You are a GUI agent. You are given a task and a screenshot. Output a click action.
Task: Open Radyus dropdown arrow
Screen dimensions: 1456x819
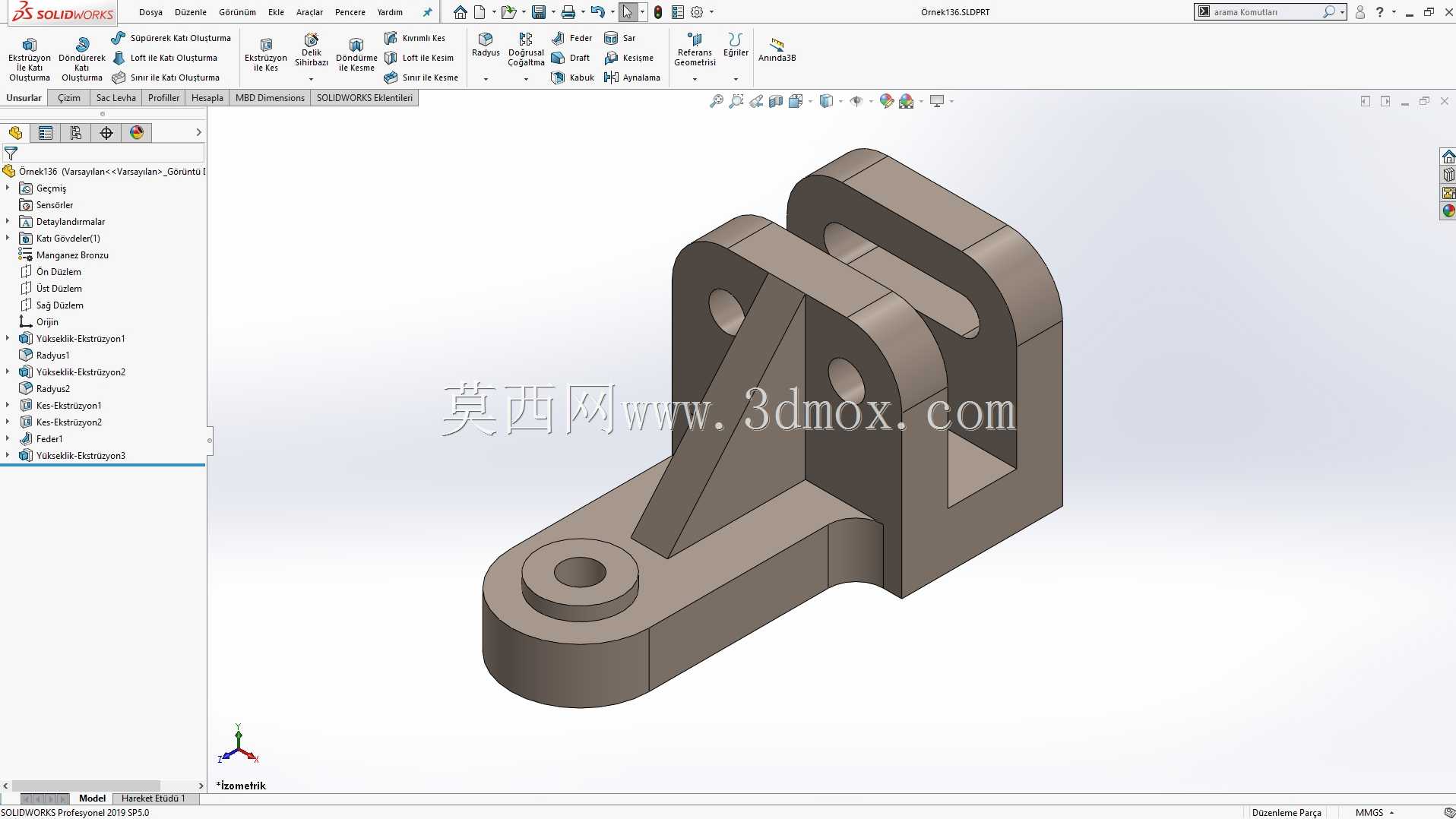pyautogui.click(x=486, y=79)
